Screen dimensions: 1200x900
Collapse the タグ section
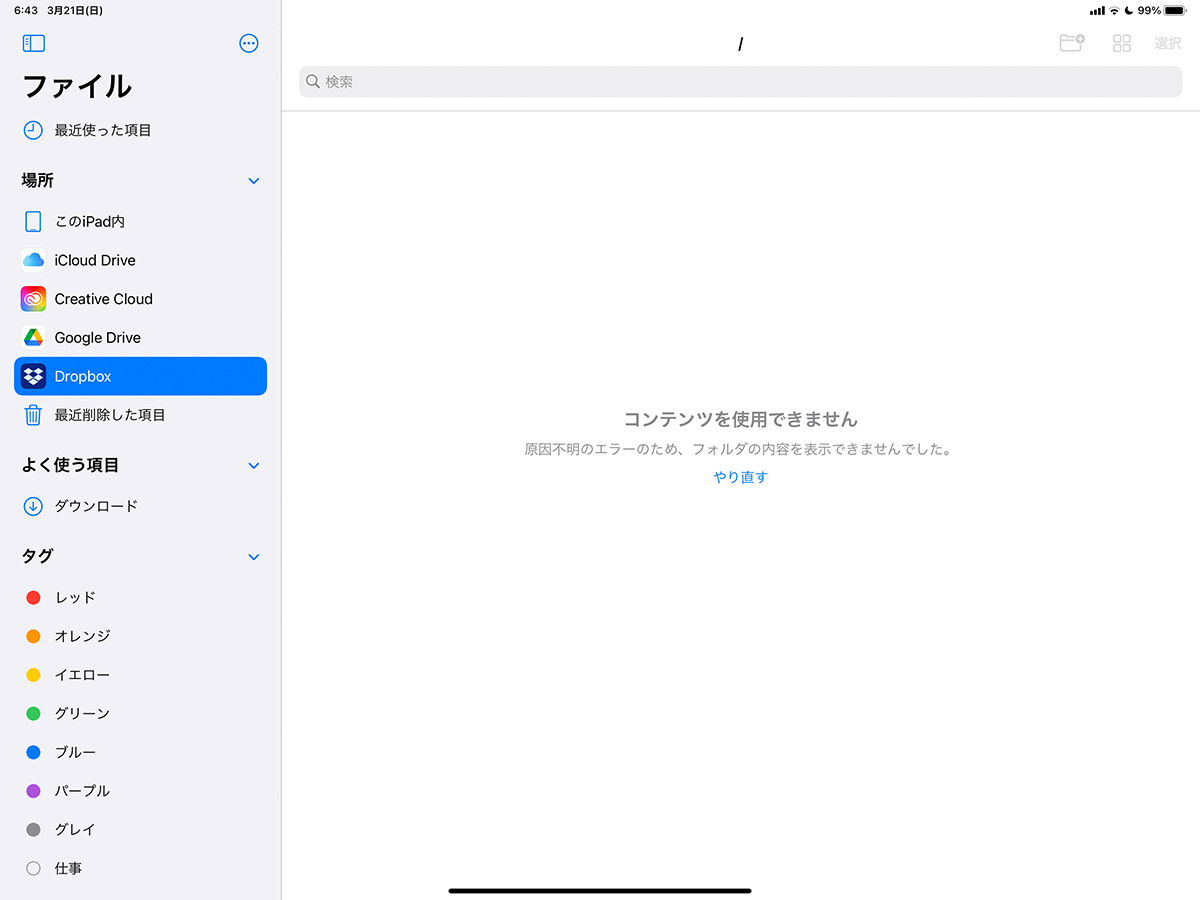coord(253,557)
